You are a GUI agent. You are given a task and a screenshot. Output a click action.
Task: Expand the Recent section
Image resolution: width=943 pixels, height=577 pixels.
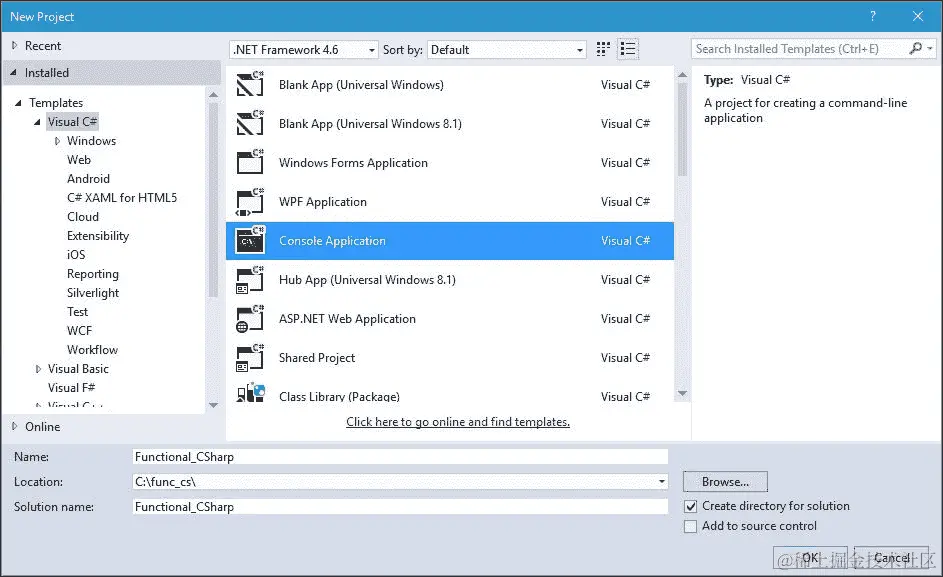(14, 45)
